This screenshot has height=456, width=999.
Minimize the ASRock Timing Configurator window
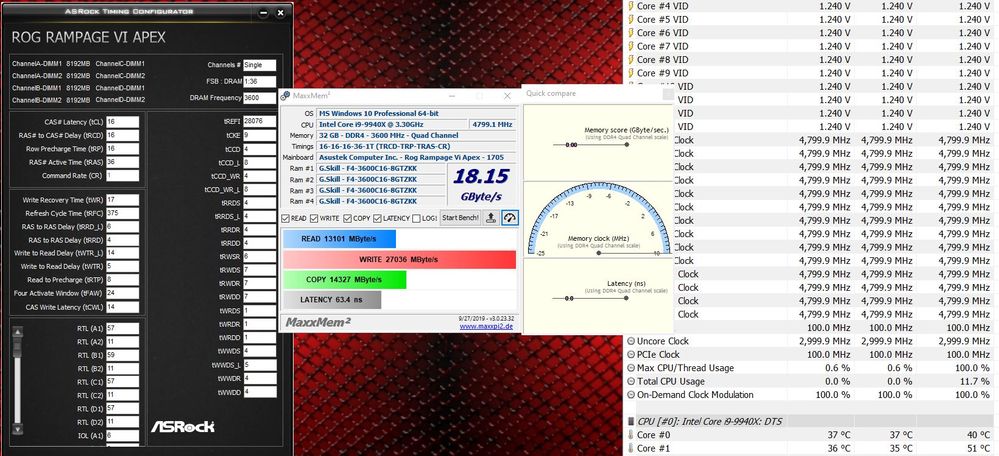coord(264,12)
